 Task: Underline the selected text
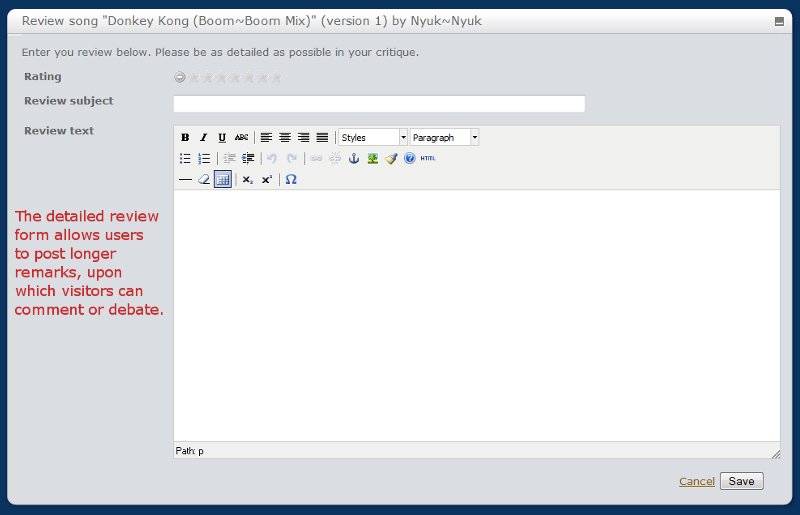[222, 137]
